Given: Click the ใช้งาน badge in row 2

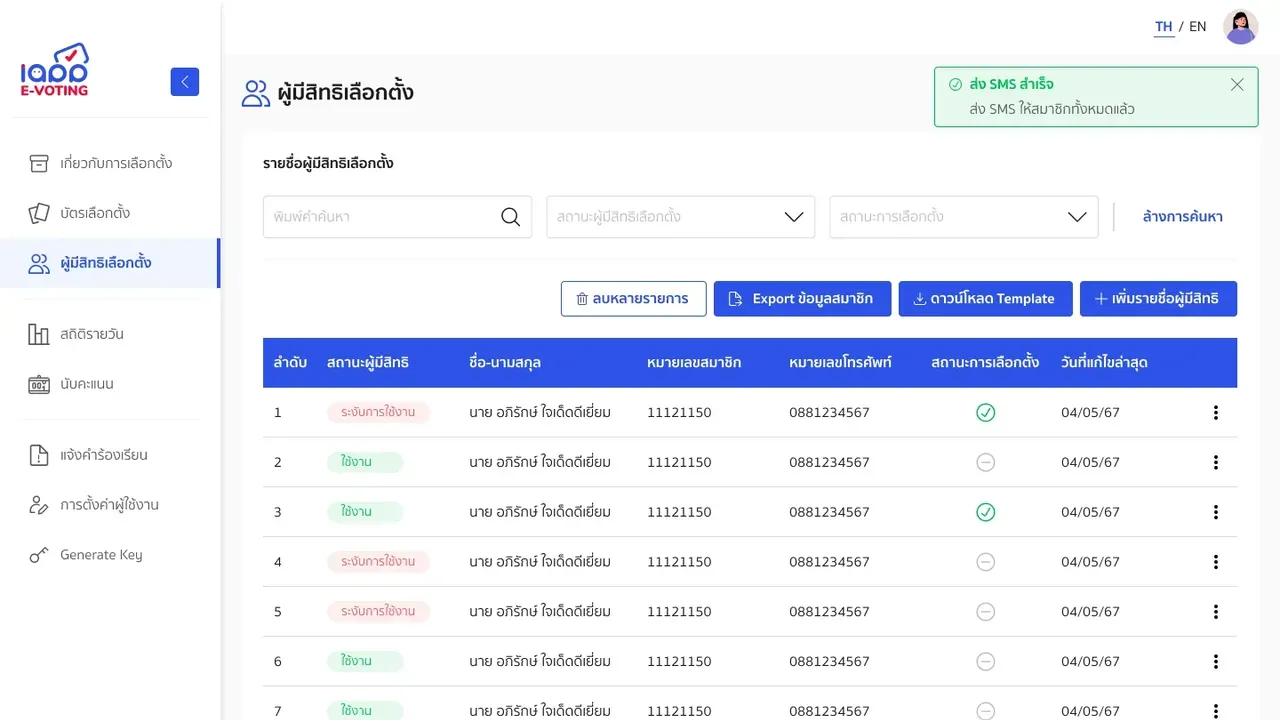Looking at the screenshot, I should point(365,462).
